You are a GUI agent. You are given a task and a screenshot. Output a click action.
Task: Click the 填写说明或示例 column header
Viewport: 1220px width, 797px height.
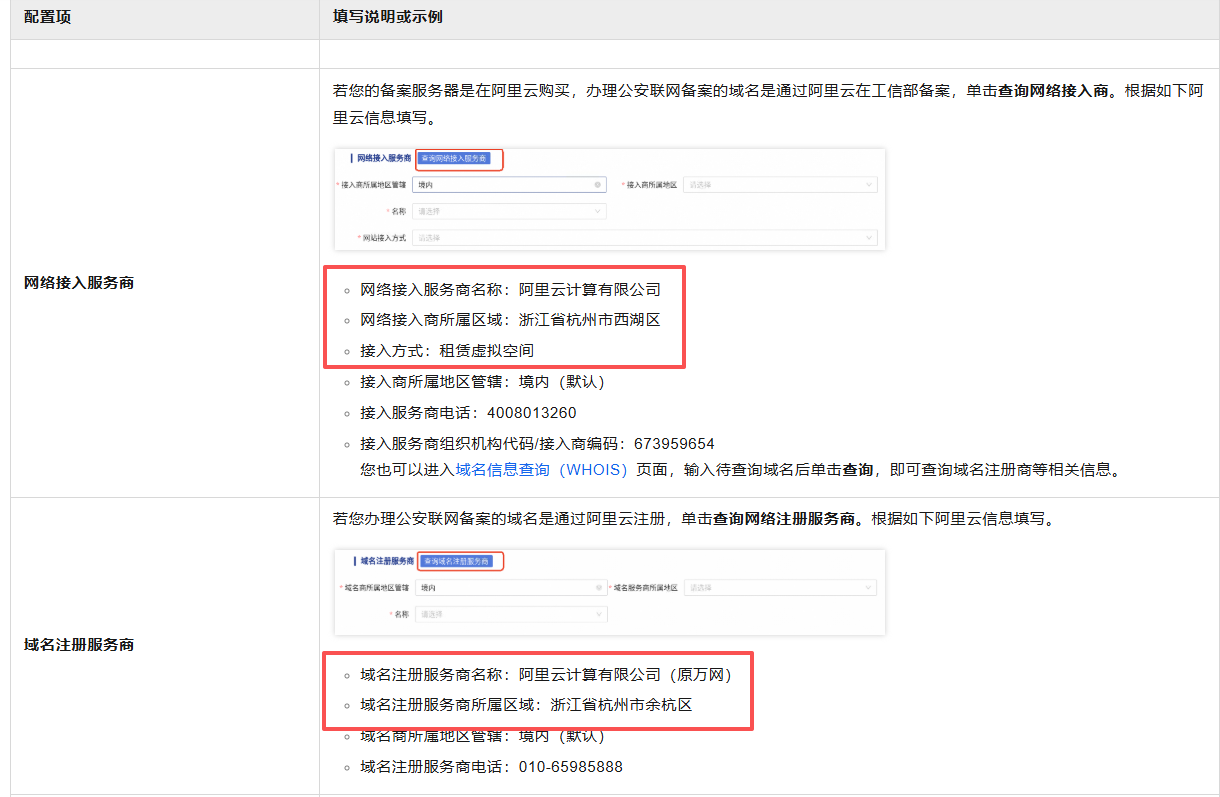pyautogui.click(x=388, y=18)
